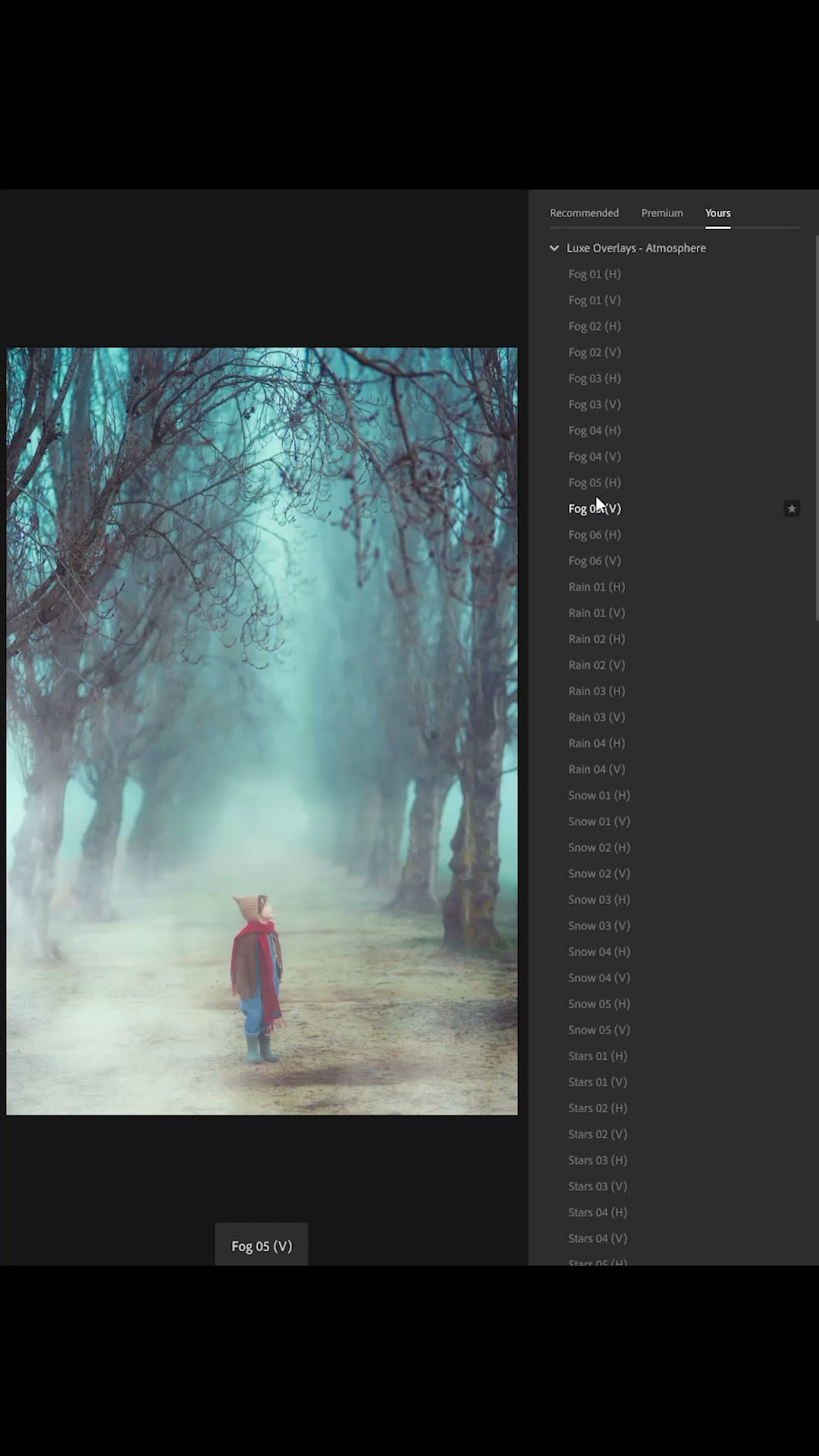Choose Rain 02 (H) preset
The width and height of the screenshot is (819, 1456).
click(x=597, y=639)
